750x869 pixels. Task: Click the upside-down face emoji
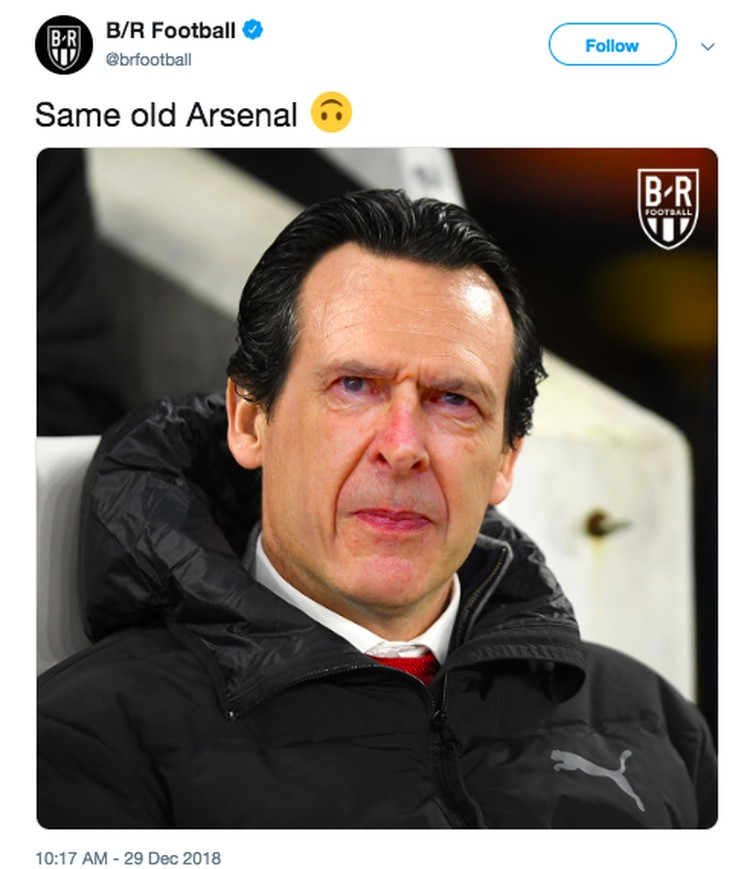coord(331,112)
